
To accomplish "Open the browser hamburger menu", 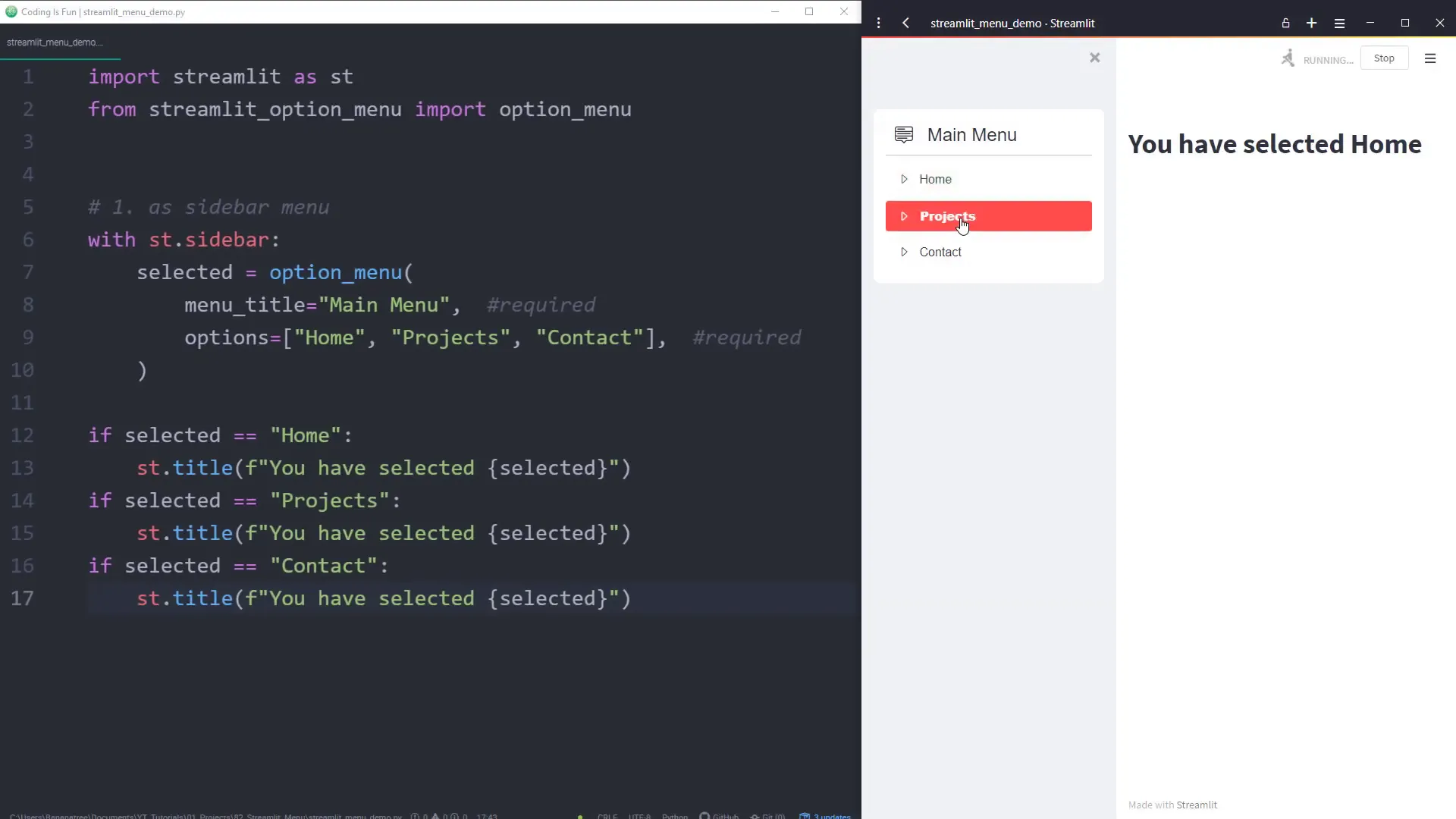I will coord(1340,24).
